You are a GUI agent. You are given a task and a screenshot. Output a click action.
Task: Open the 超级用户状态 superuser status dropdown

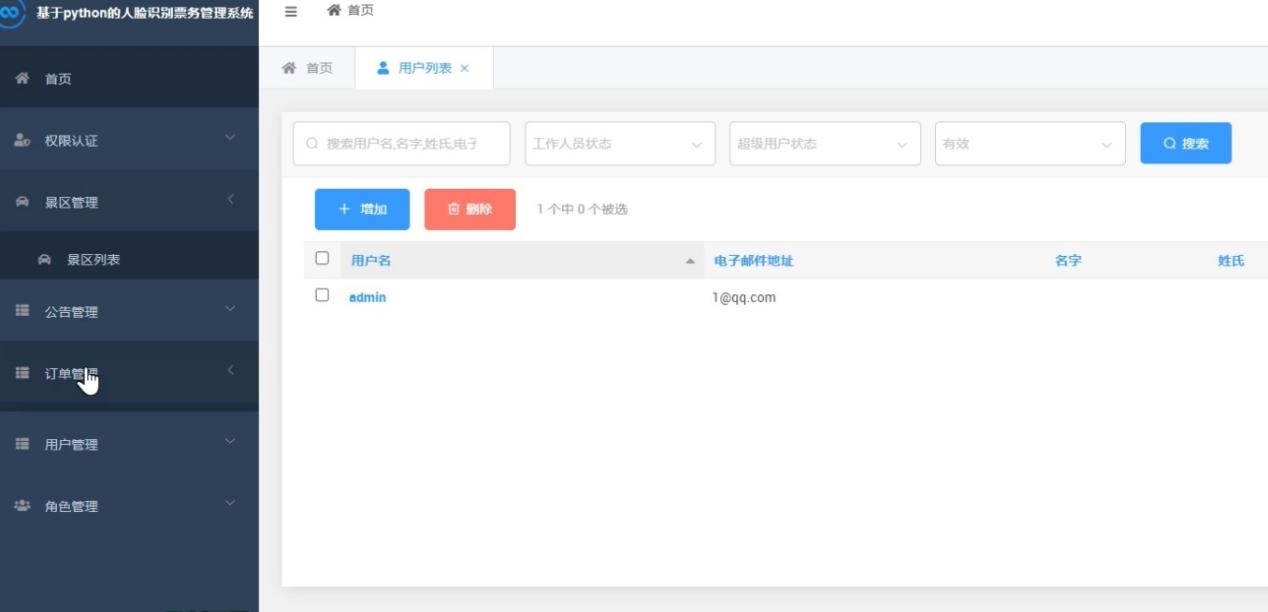click(824, 143)
